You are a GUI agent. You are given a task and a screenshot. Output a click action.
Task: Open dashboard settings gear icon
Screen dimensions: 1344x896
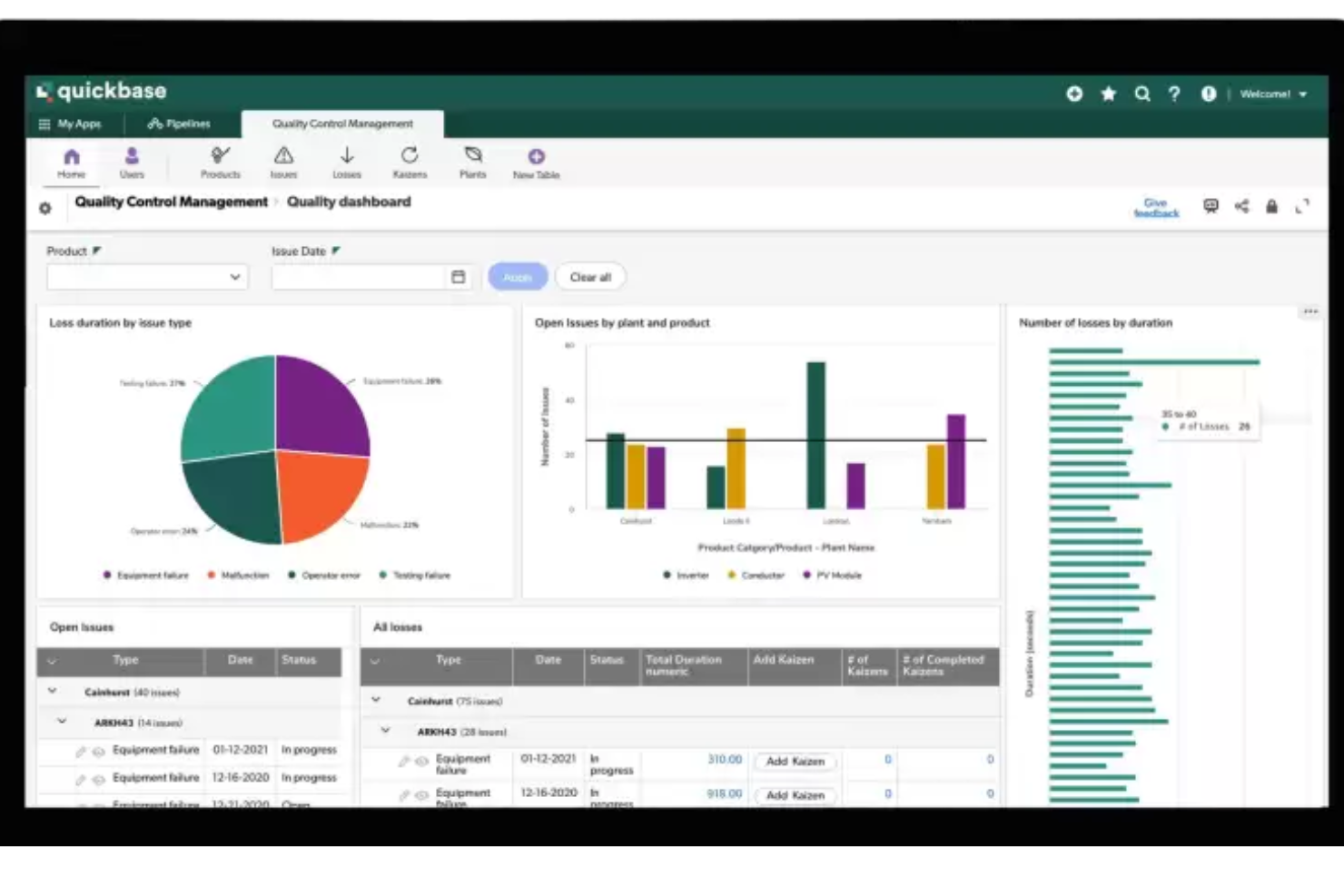(44, 207)
